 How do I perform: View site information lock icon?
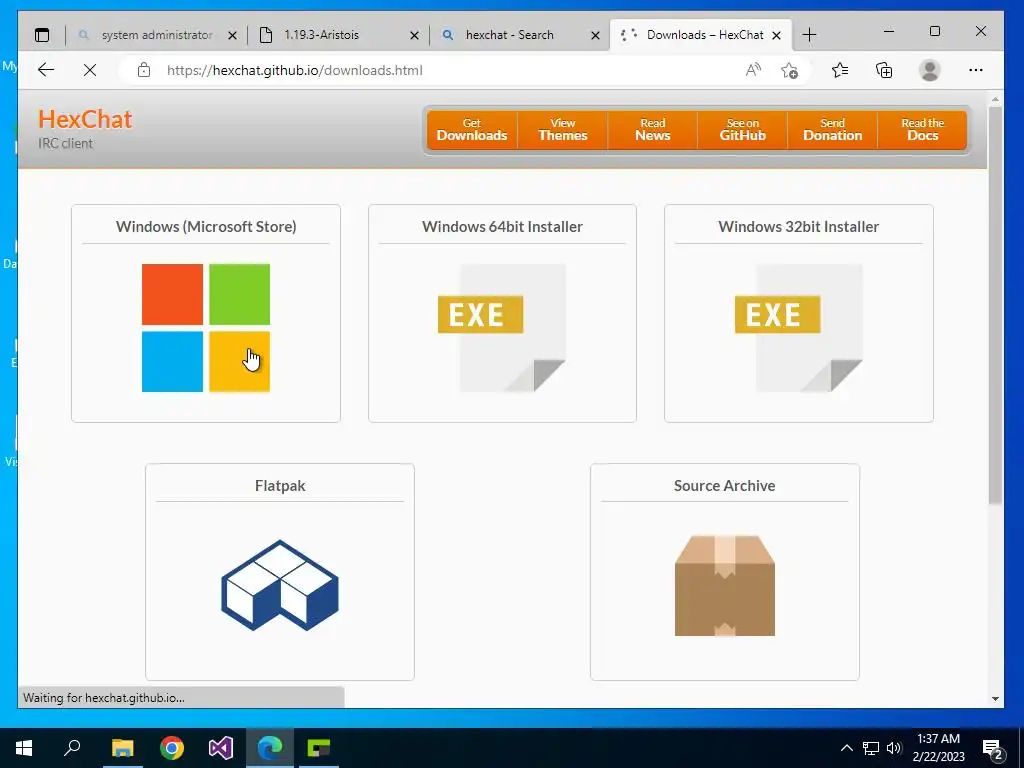tap(144, 70)
